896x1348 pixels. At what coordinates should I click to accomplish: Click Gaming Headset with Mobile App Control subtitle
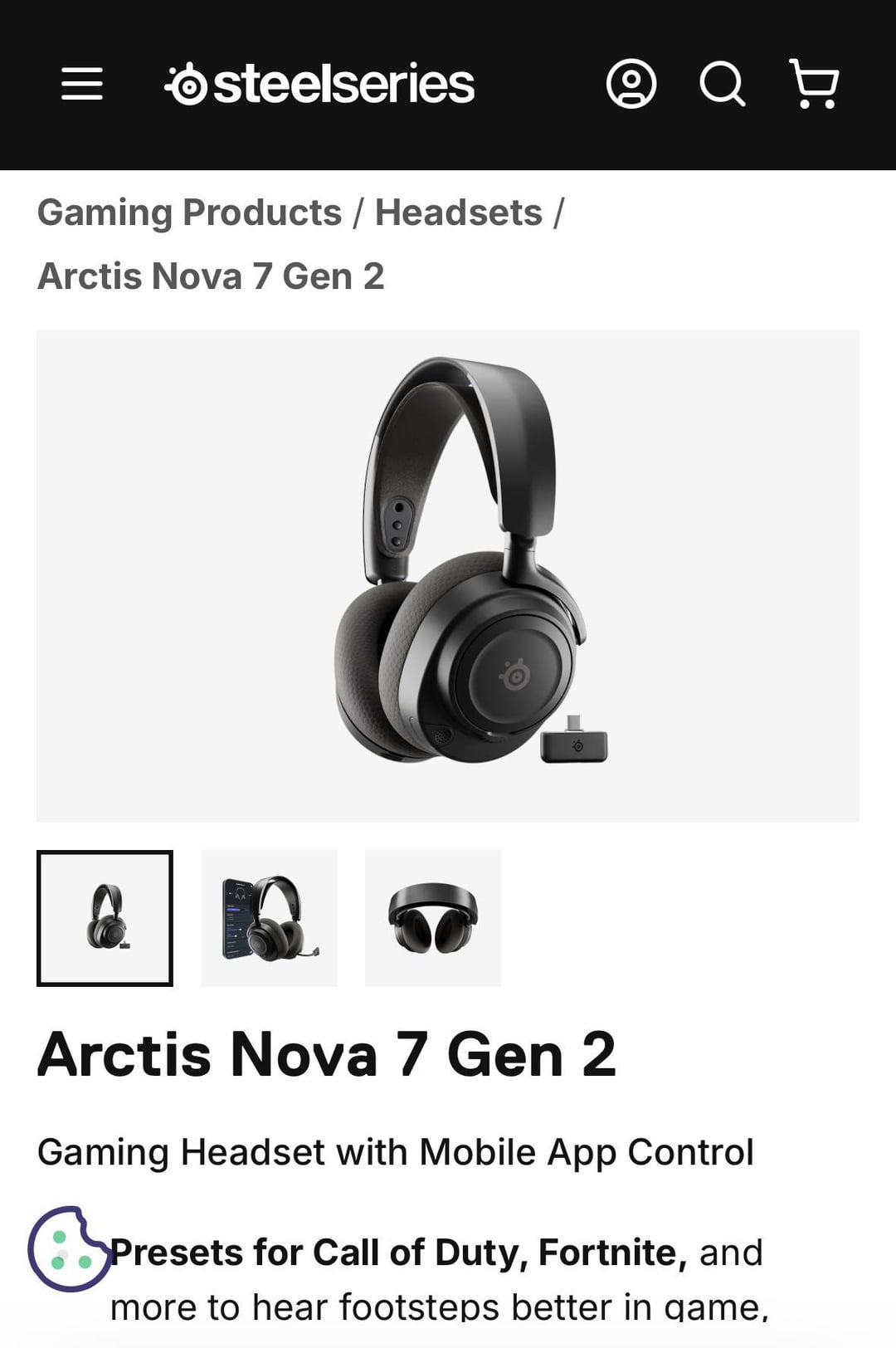(x=396, y=1152)
